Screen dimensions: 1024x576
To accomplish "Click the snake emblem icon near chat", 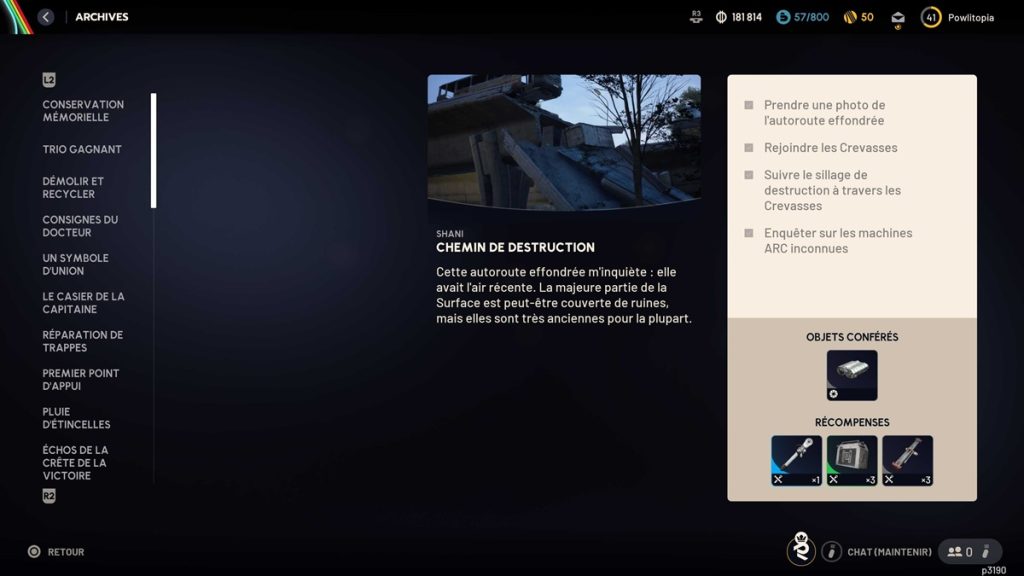I will click(800, 551).
